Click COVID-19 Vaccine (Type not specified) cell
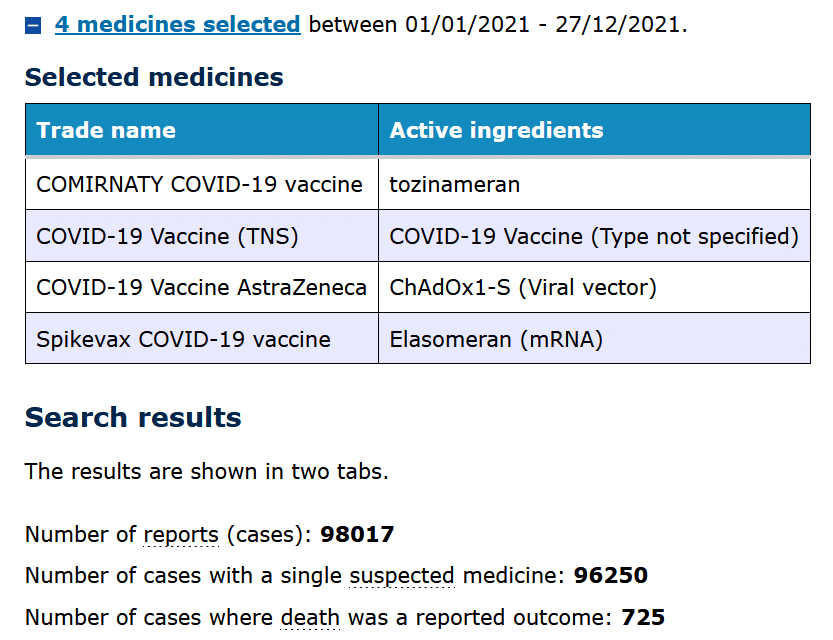 tap(594, 236)
